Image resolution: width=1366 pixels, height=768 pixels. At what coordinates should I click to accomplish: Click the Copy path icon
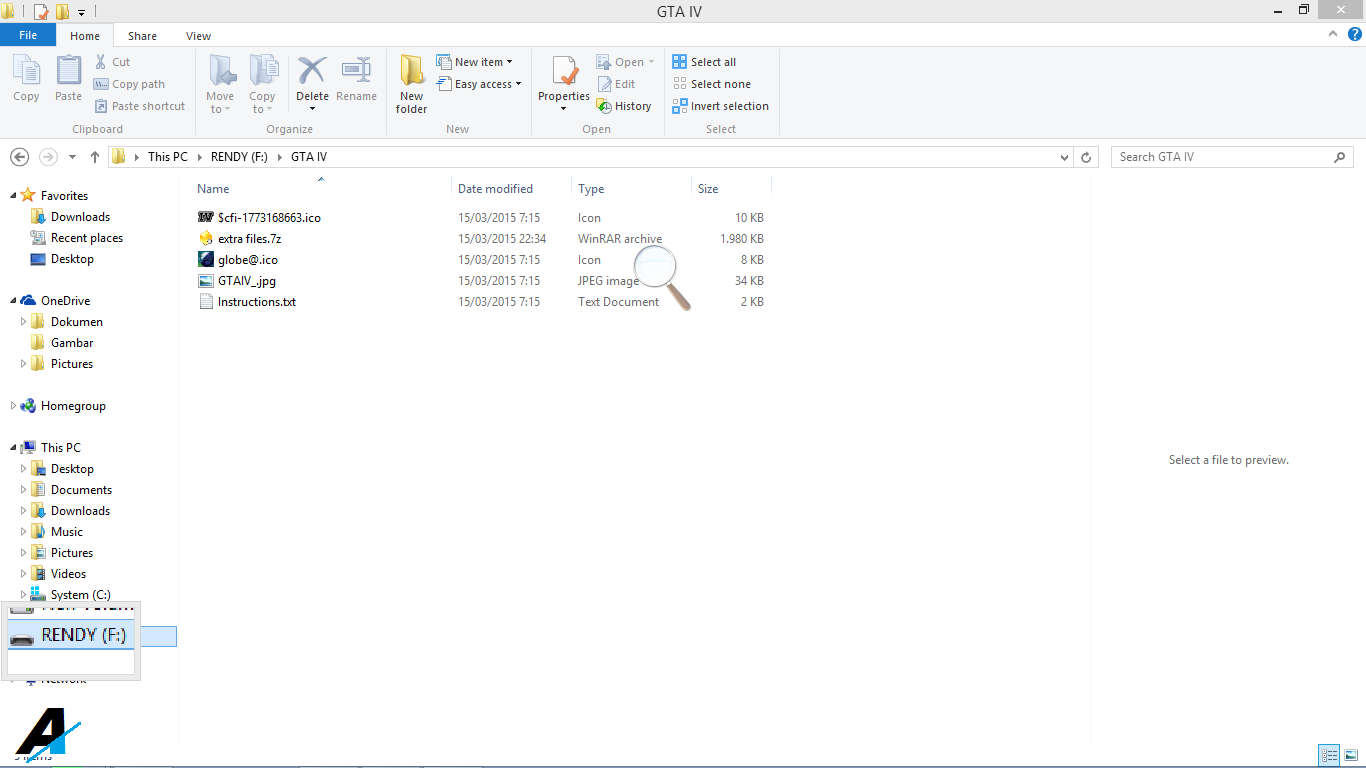pyautogui.click(x=101, y=84)
